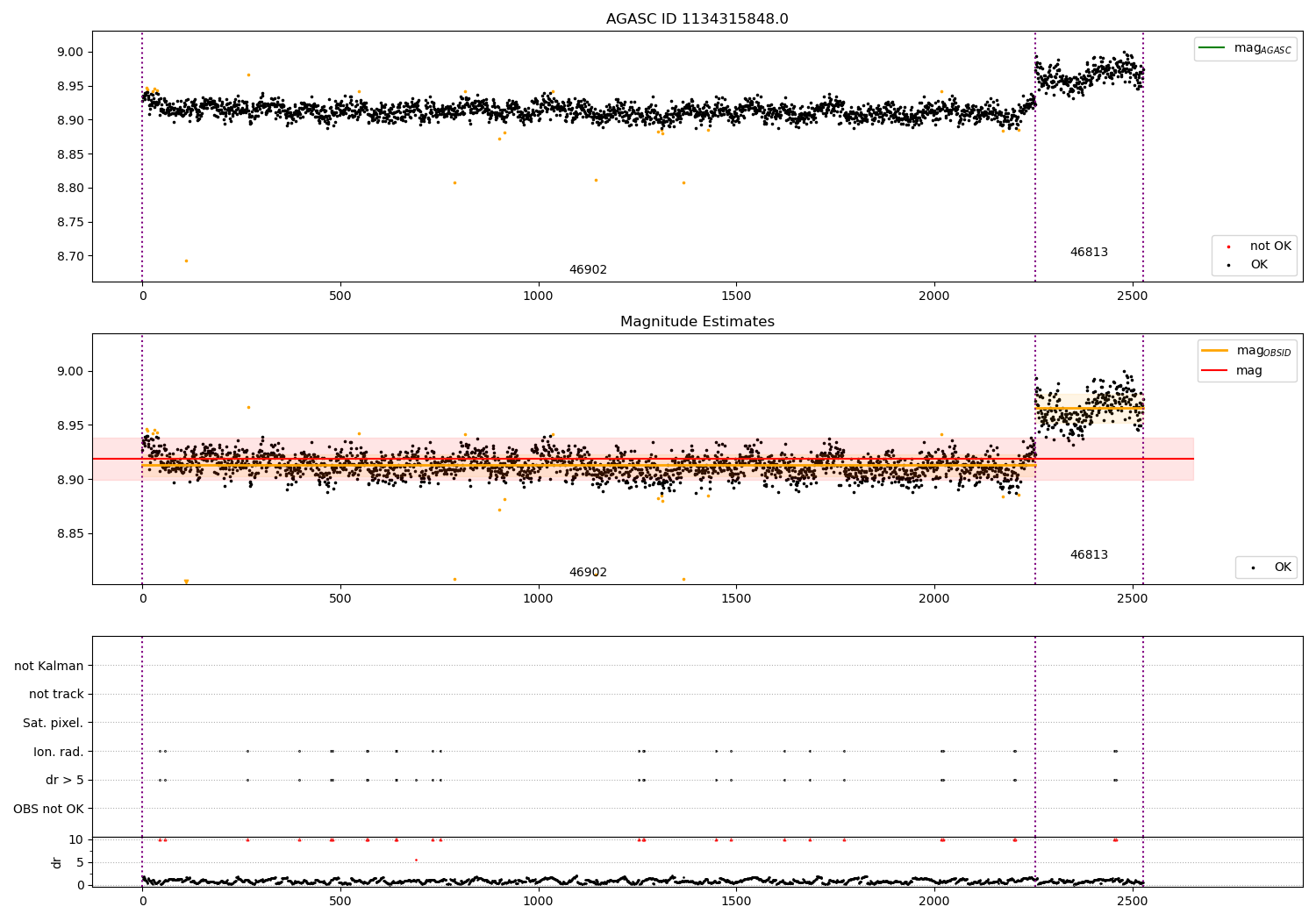Click green mag AGASC line swatch in legend
The image size is (1316, 921).
pyautogui.click(x=1212, y=47)
